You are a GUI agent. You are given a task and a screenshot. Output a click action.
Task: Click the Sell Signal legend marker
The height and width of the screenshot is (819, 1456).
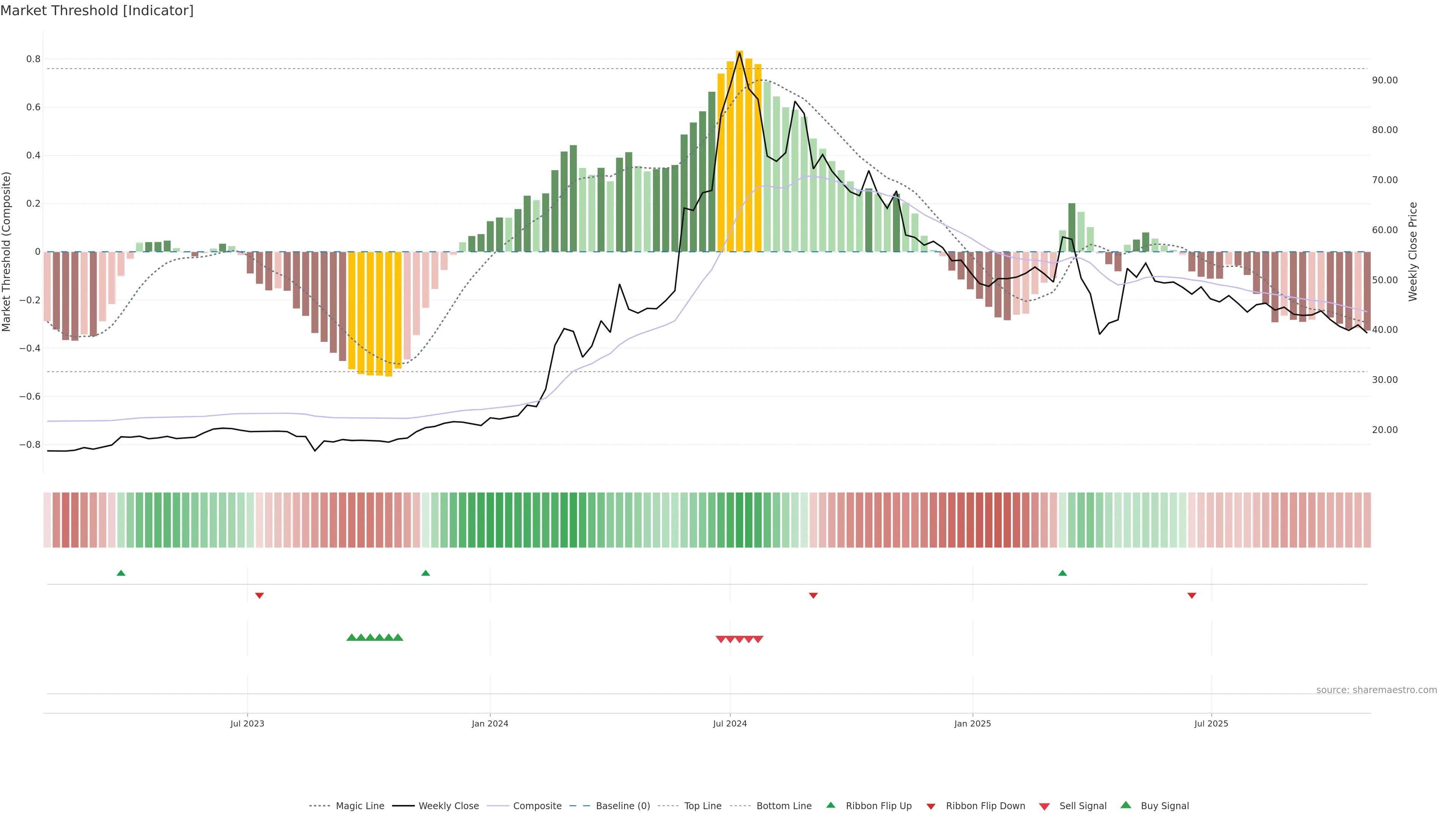click(x=1044, y=806)
